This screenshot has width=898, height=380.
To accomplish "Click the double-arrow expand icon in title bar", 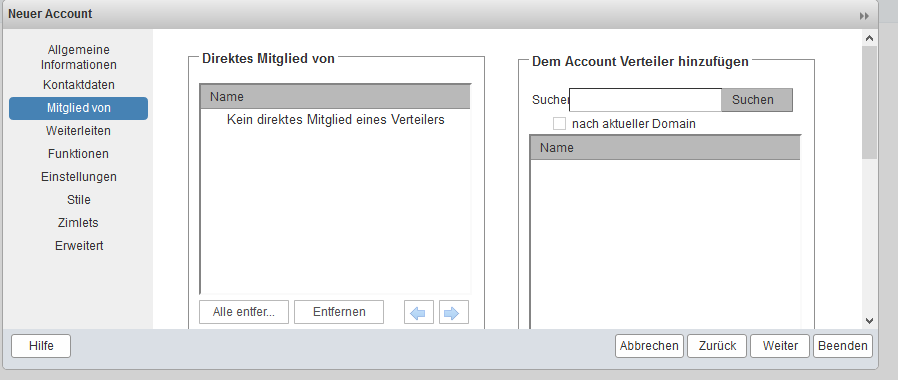I will point(864,16).
